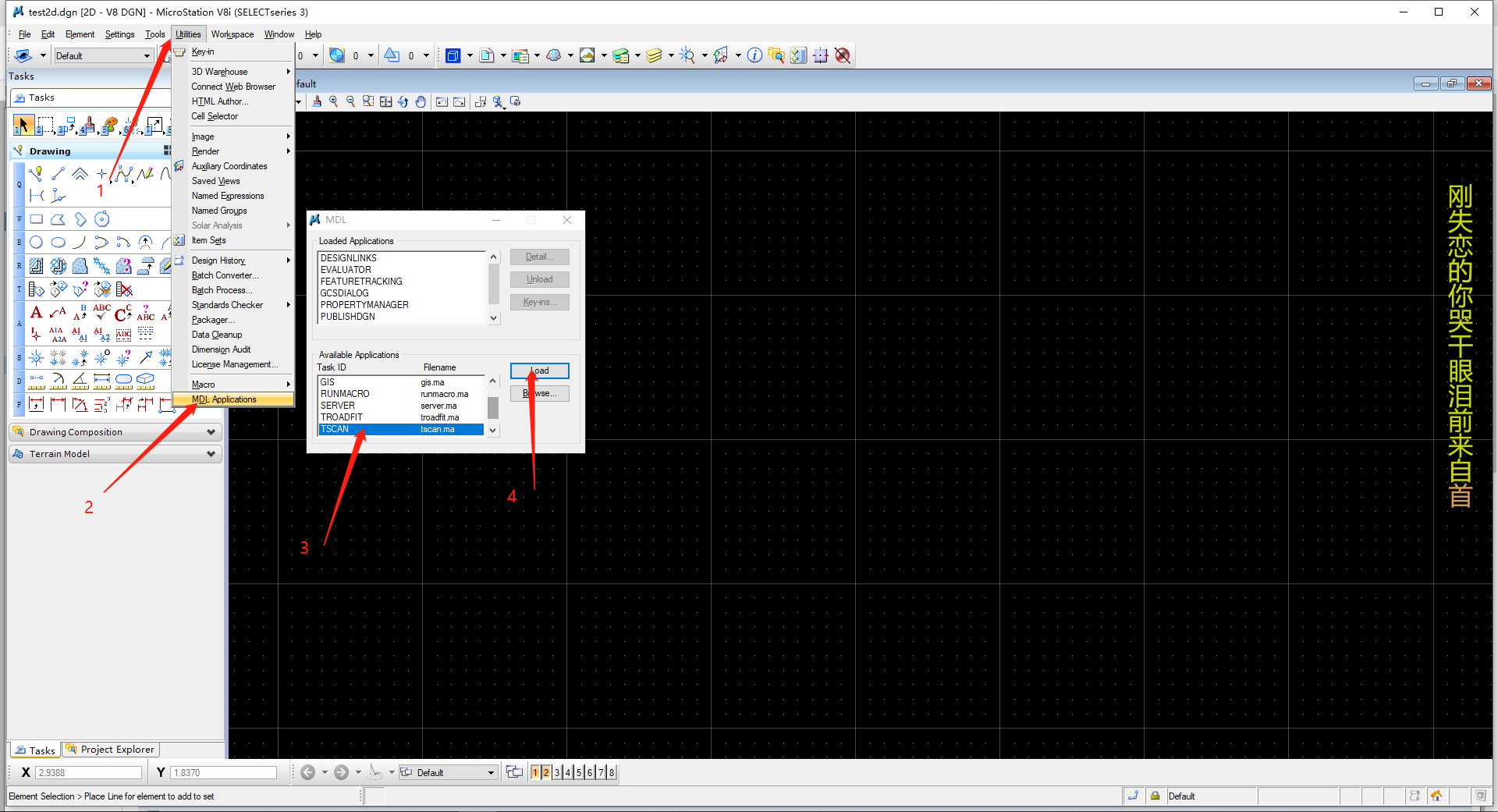Viewport: 1498px width, 812px height.
Task: Click the Element Information info icon
Action: [754, 55]
